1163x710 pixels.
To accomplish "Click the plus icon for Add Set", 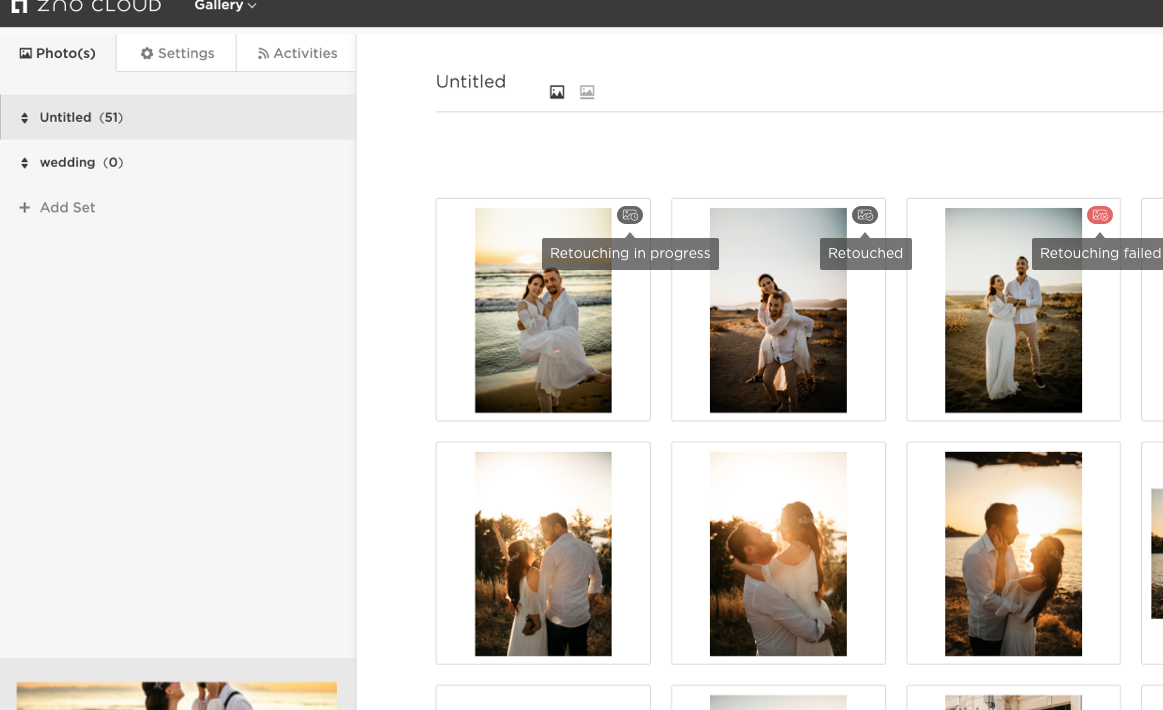I will (25, 208).
